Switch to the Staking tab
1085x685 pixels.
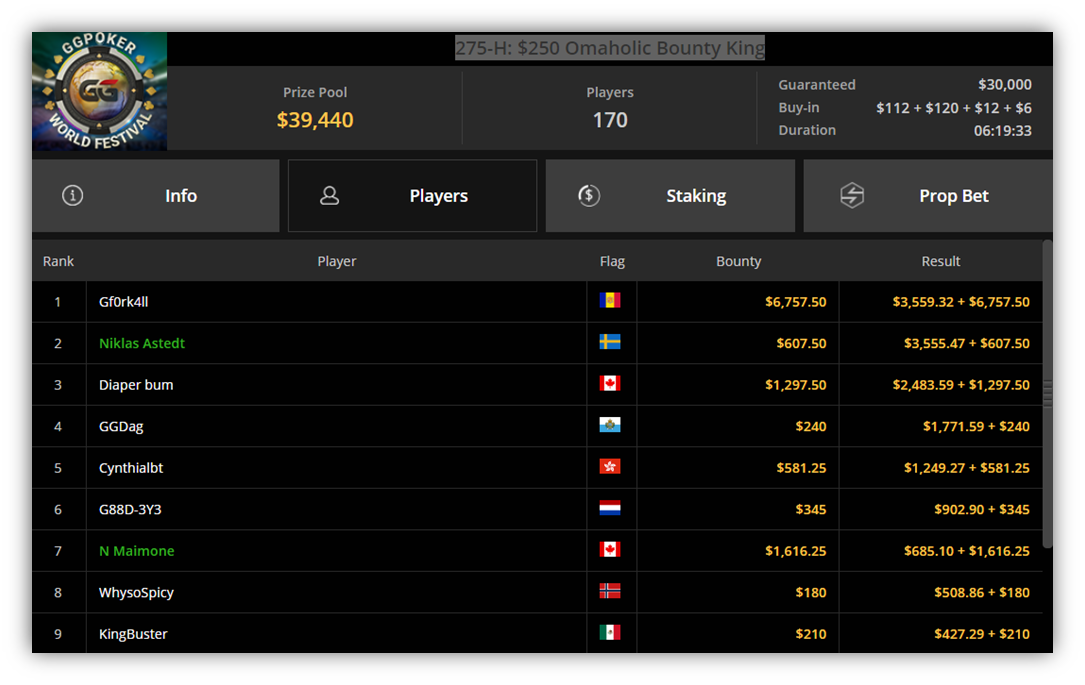pyautogui.click(x=670, y=196)
